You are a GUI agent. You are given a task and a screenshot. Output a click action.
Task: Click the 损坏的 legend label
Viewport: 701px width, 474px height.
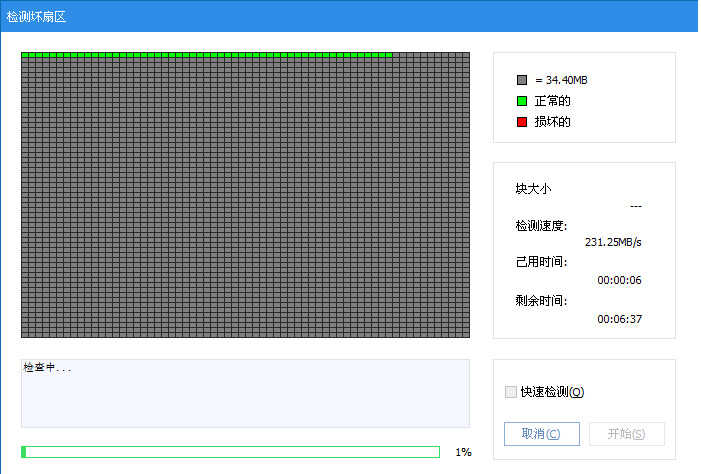pos(553,122)
